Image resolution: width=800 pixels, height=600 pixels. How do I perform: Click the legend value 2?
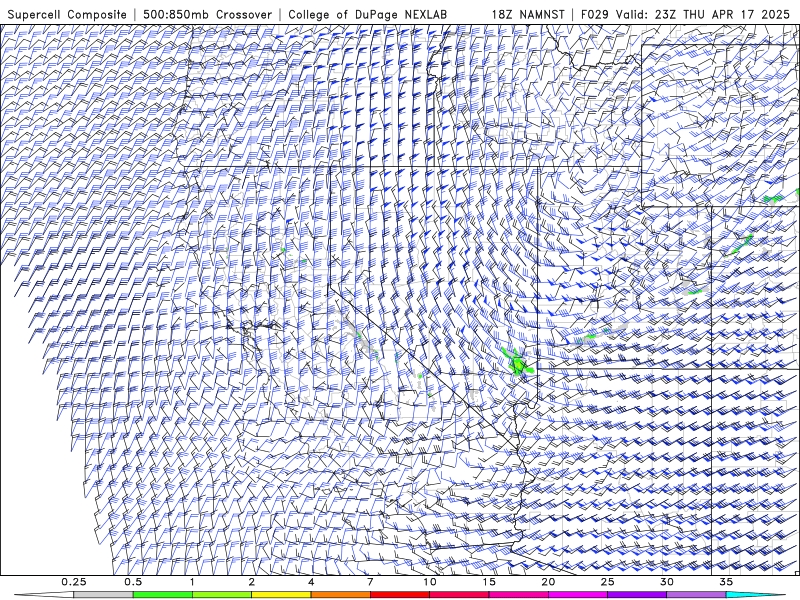tap(252, 582)
